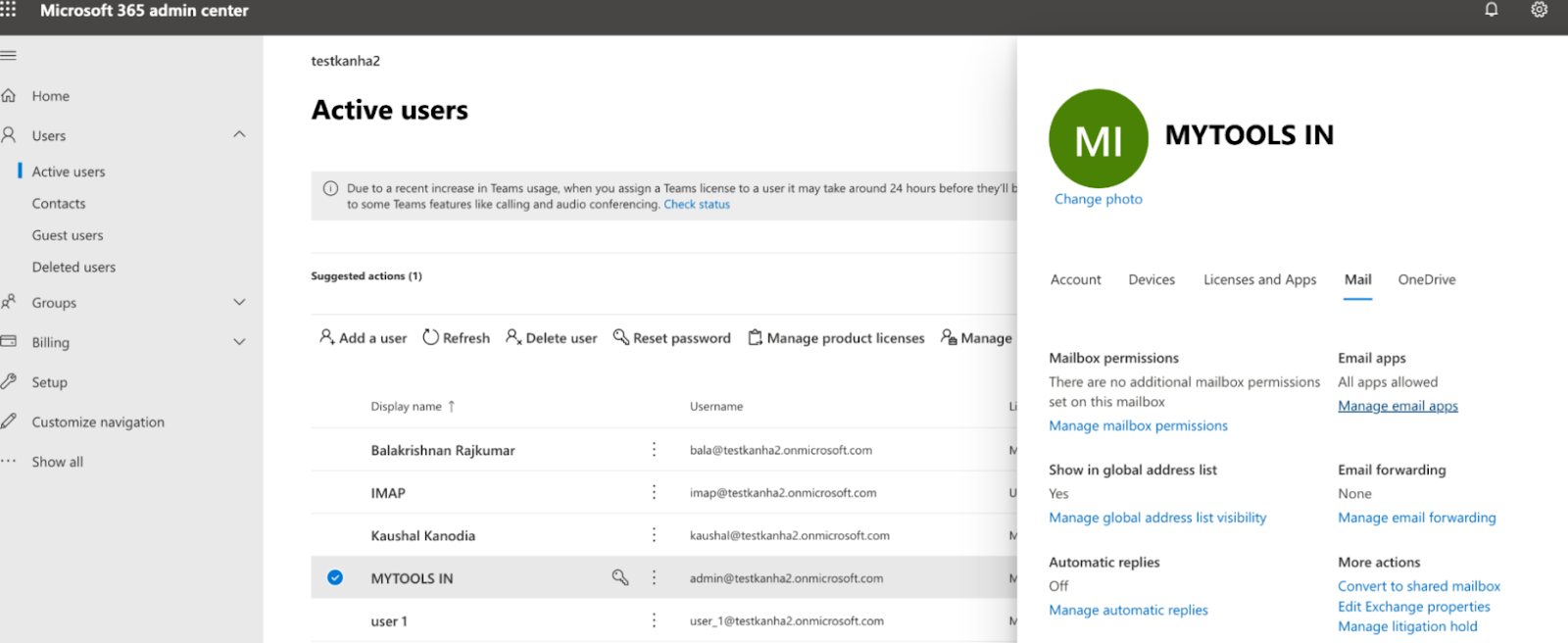Viewport: 1568px width, 643px height.
Task: Open Contacts in sidebar
Action: [59, 203]
